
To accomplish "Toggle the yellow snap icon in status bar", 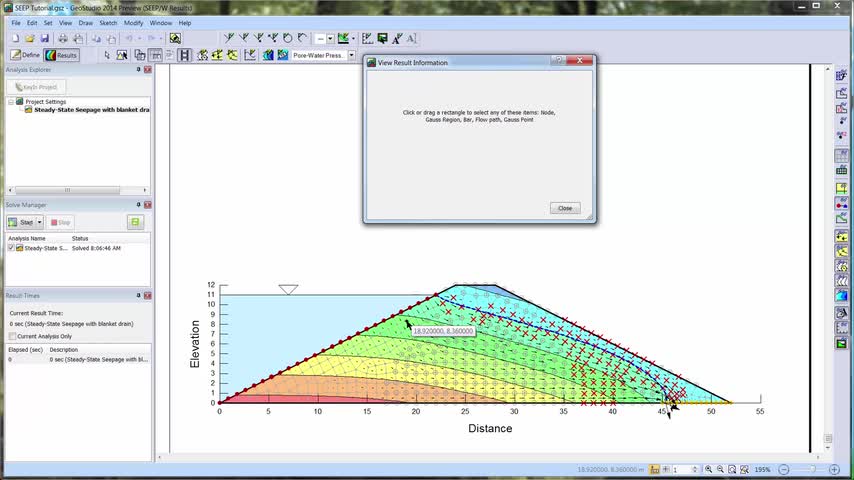I will pyautogui.click(x=654, y=469).
